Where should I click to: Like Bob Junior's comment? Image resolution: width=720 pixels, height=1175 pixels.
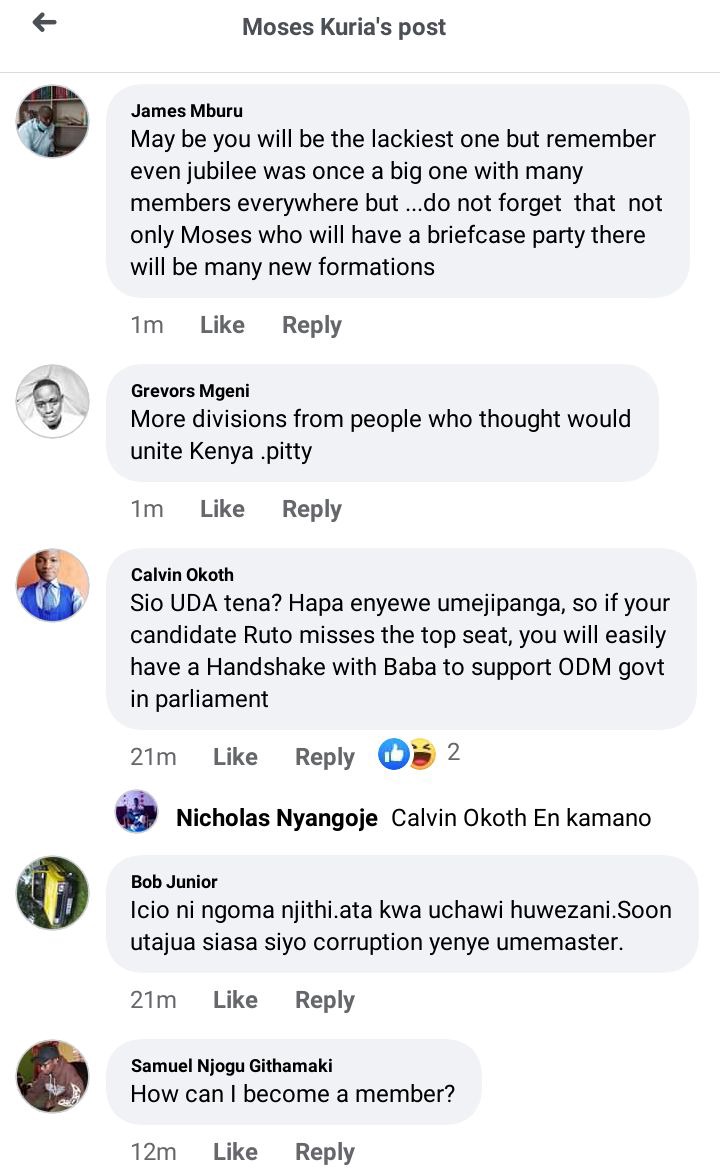coord(235,1000)
